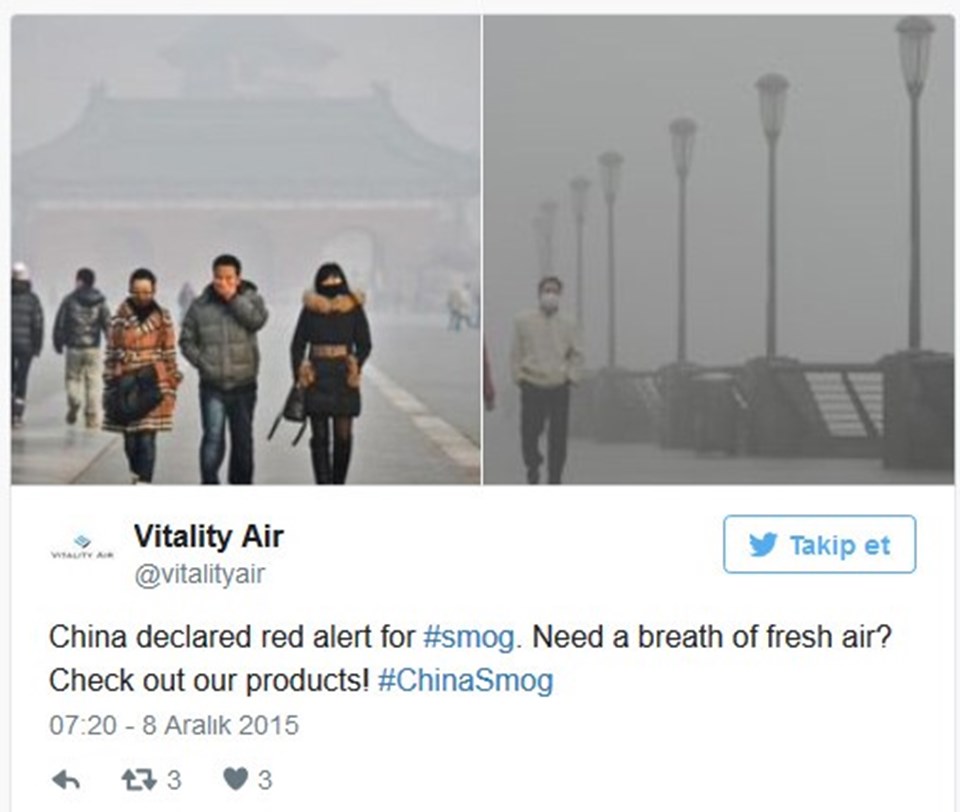The image size is (960, 812).
Task: Click the retweet count number 3
Action: click(174, 780)
